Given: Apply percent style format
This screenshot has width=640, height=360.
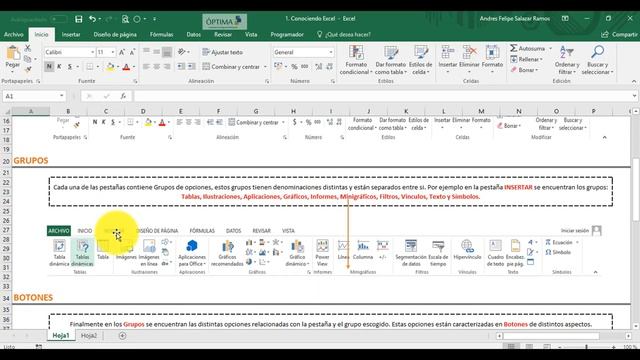Looking at the screenshot, I should pos(294,67).
